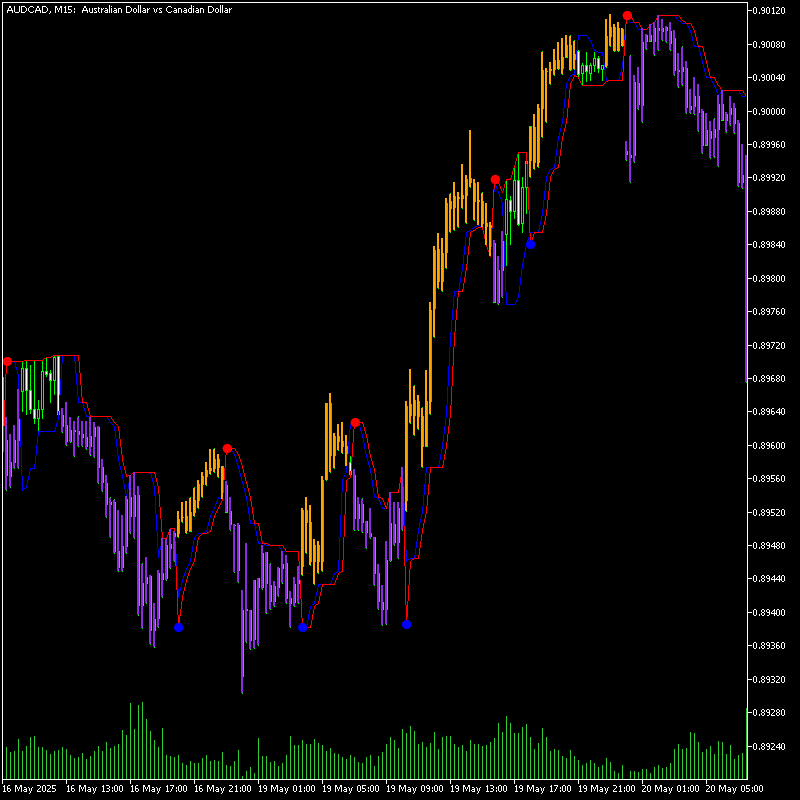The width and height of the screenshot is (800, 800).
Task: Select the red dot near the 0.89920 level
Action: (x=495, y=180)
